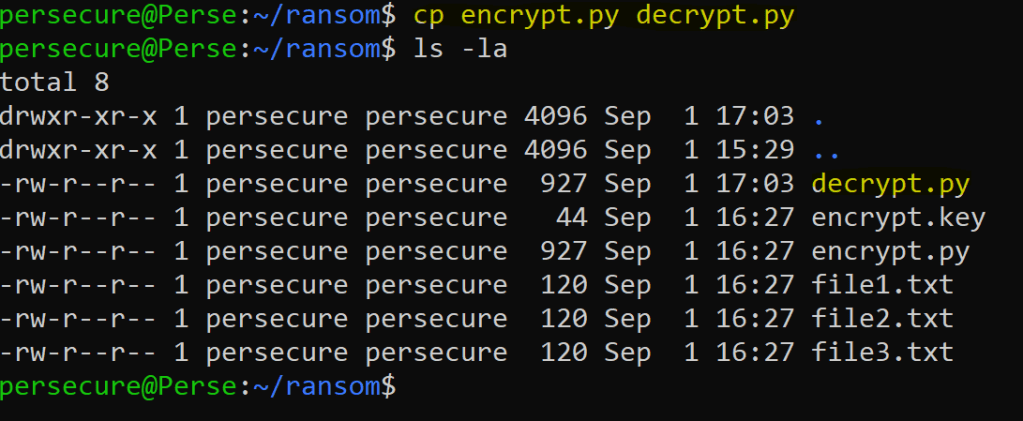Click the 15:29 timestamp
This screenshot has height=421, width=1023.
coord(755,151)
